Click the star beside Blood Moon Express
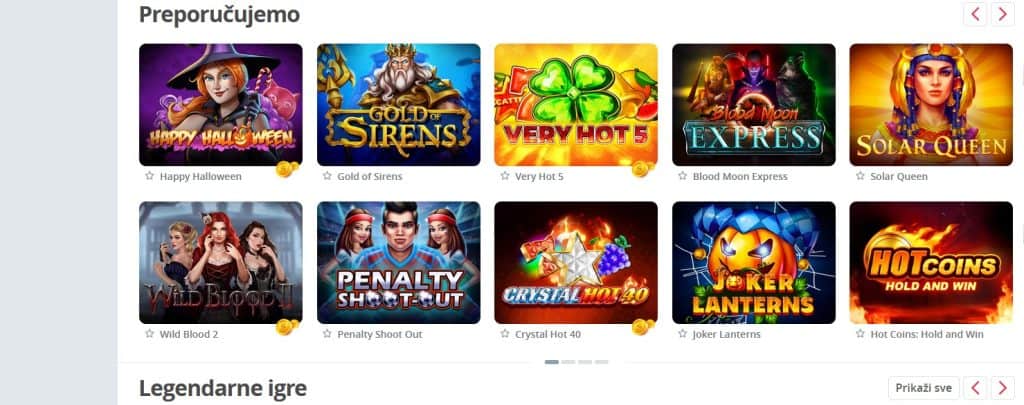This screenshot has height=405, width=1024. 682,176
